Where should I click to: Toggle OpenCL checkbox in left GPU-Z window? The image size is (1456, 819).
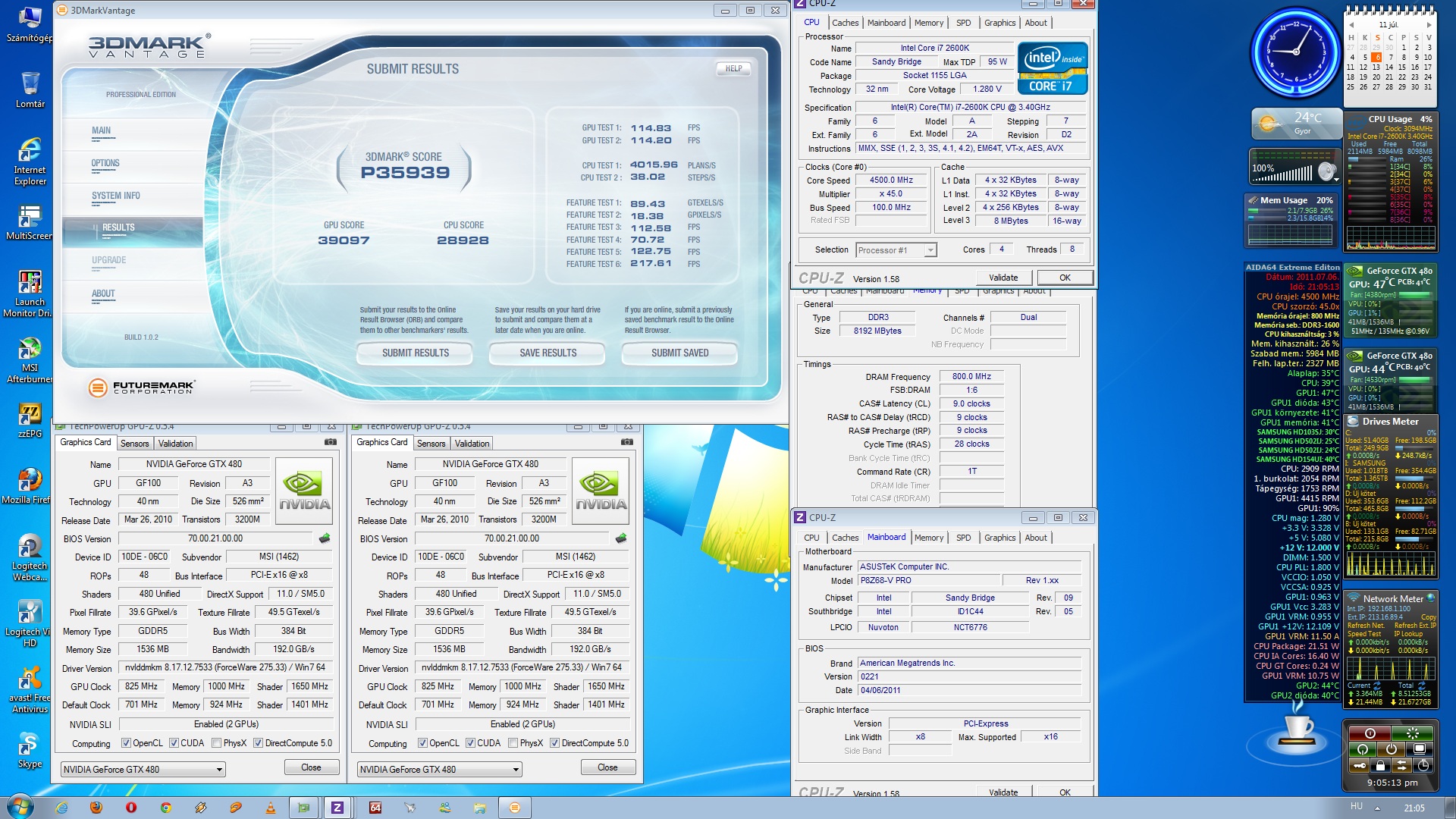tap(127, 743)
